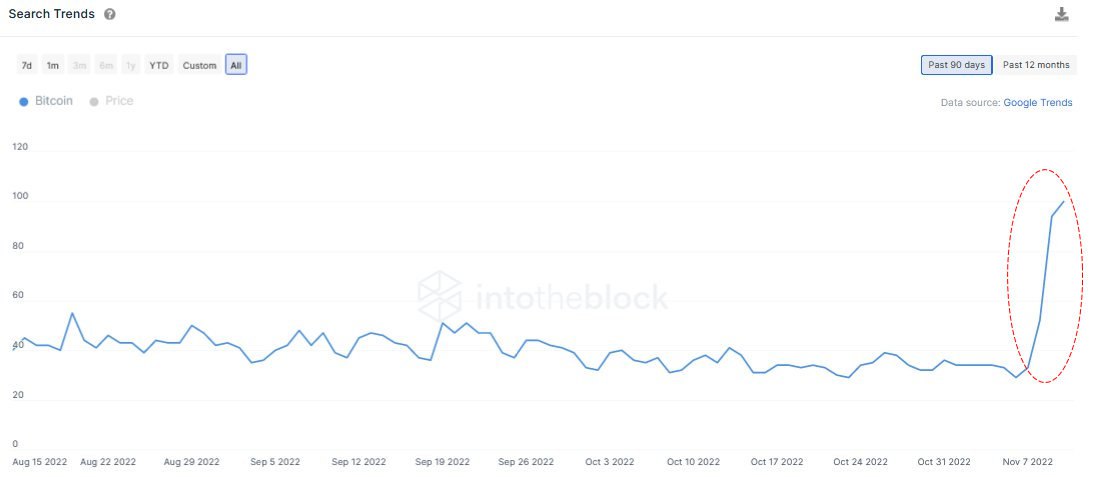Select the All time range
The height and width of the screenshot is (477, 1105).
(236, 65)
